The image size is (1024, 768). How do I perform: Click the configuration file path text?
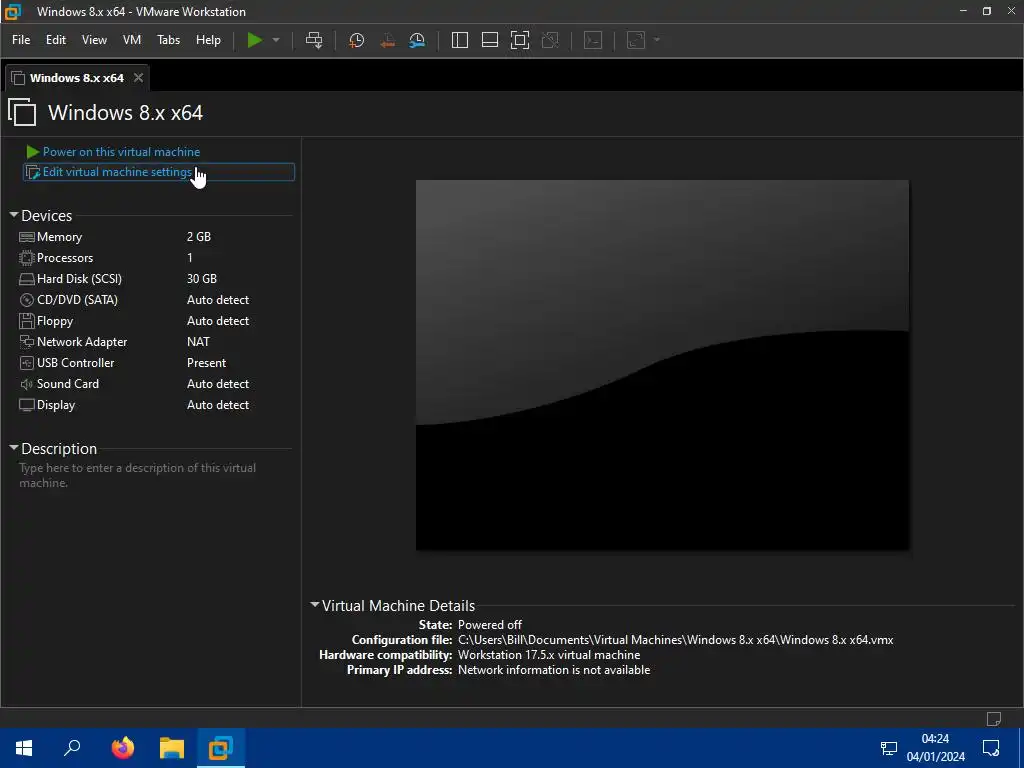click(675, 640)
